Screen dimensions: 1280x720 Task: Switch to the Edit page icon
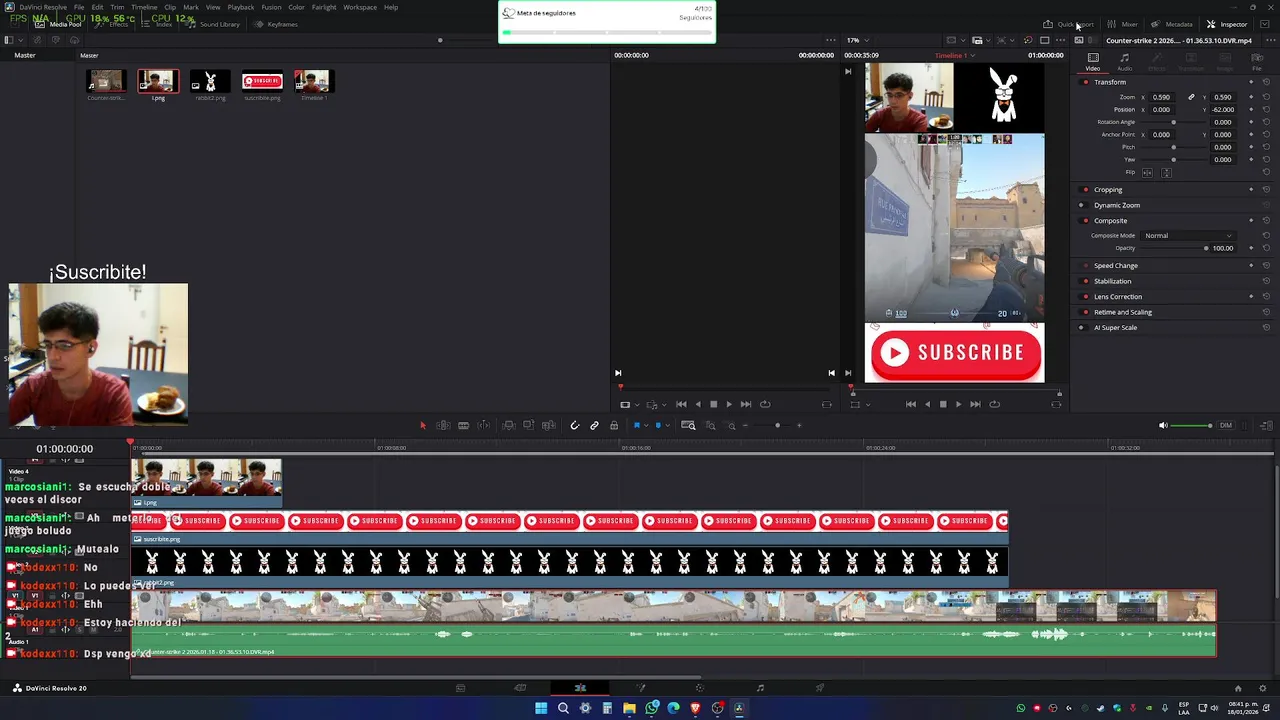click(x=580, y=688)
